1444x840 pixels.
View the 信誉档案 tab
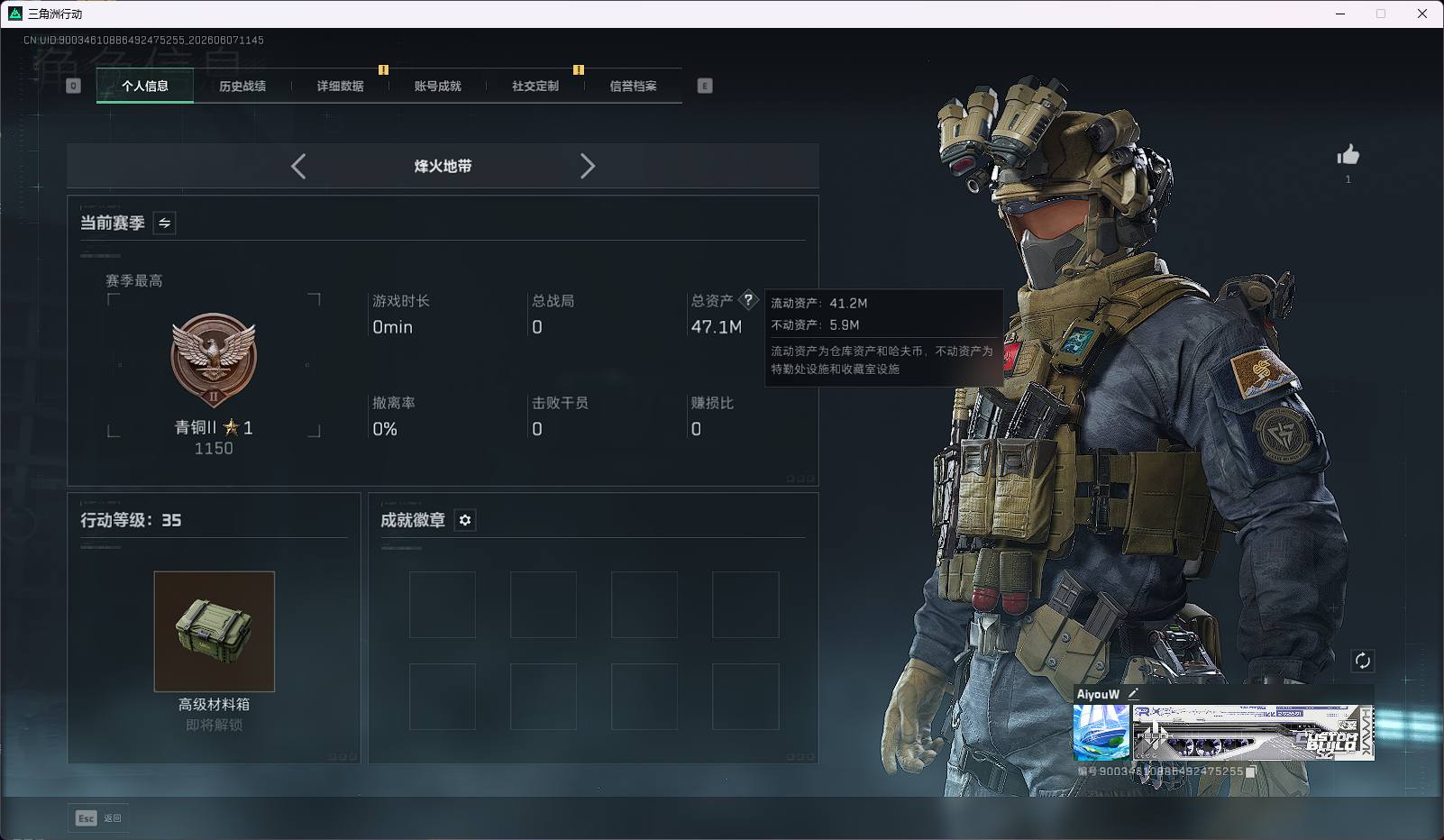coord(633,86)
